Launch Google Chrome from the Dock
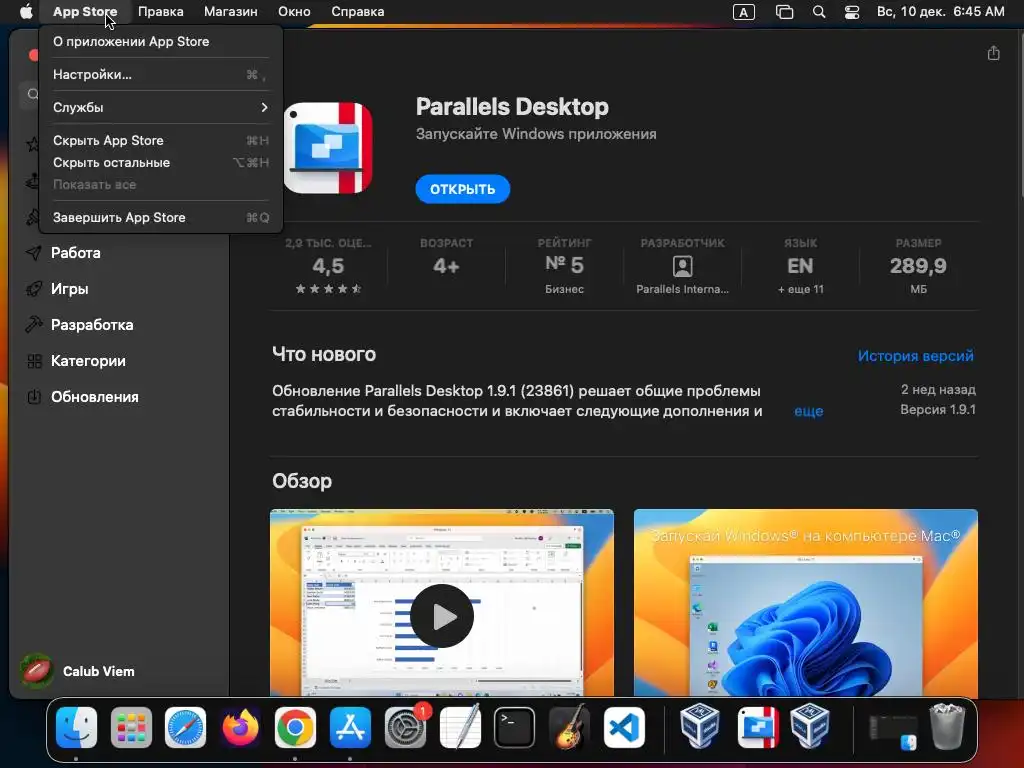1024x768 pixels. tap(295, 727)
